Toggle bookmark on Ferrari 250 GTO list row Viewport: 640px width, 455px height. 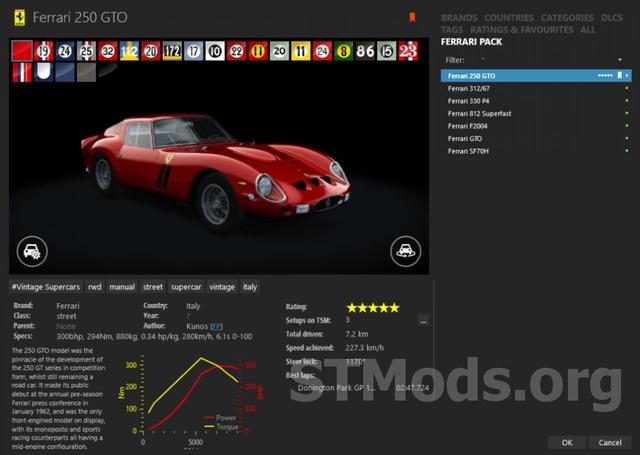tap(619, 75)
